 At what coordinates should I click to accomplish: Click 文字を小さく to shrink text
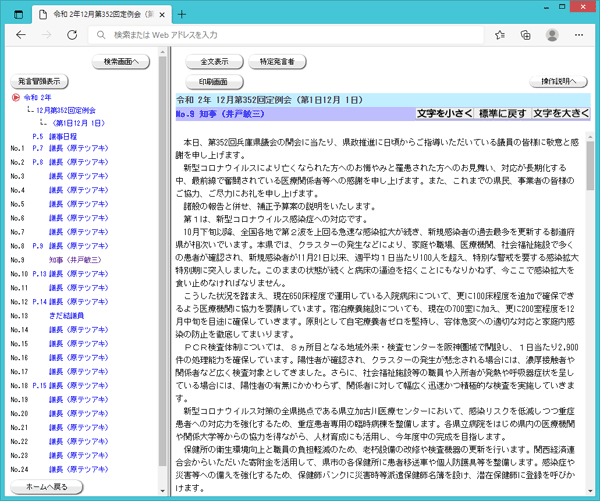pyautogui.click(x=445, y=114)
